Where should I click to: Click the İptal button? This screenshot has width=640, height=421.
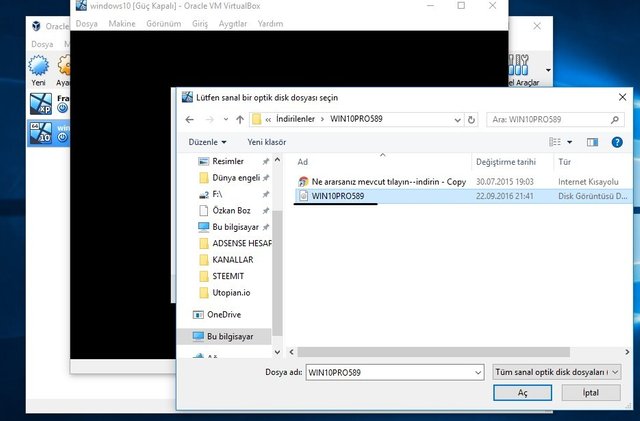pyautogui.click(x=591, y=393)
